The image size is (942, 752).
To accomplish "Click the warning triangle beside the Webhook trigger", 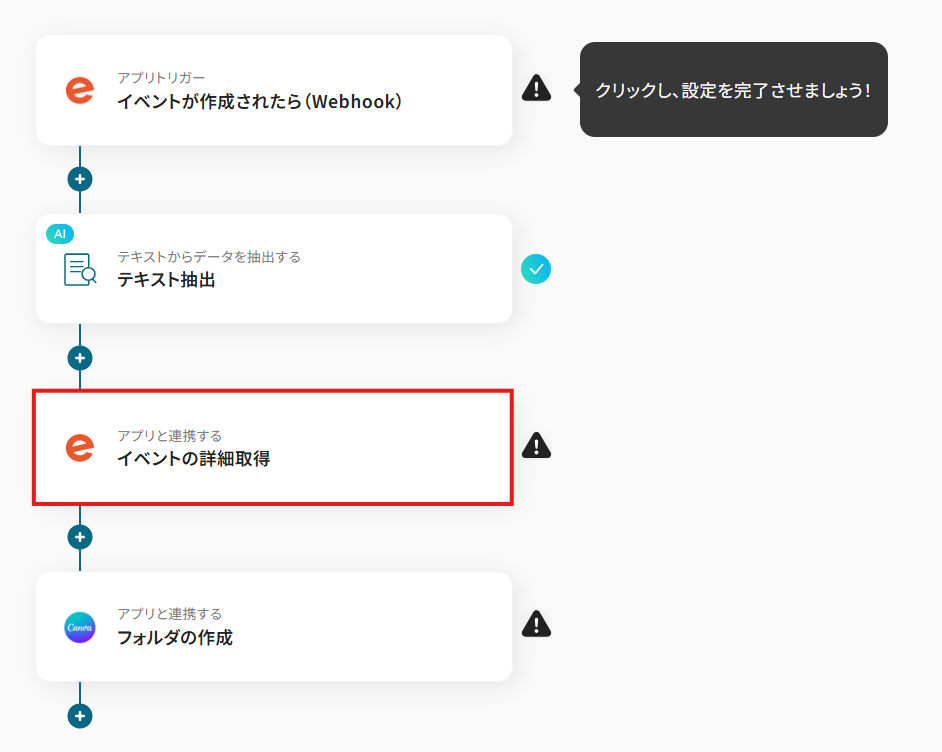I will [536, 88].
